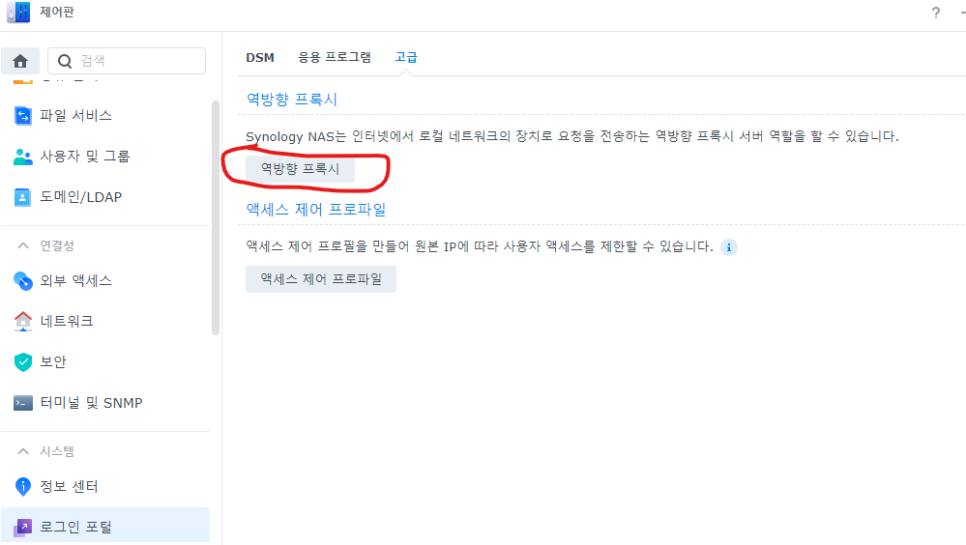Viewport: 966px width, 545px height.
Task: Select the 네트워크 house icon
Action: tap(23, 321)
